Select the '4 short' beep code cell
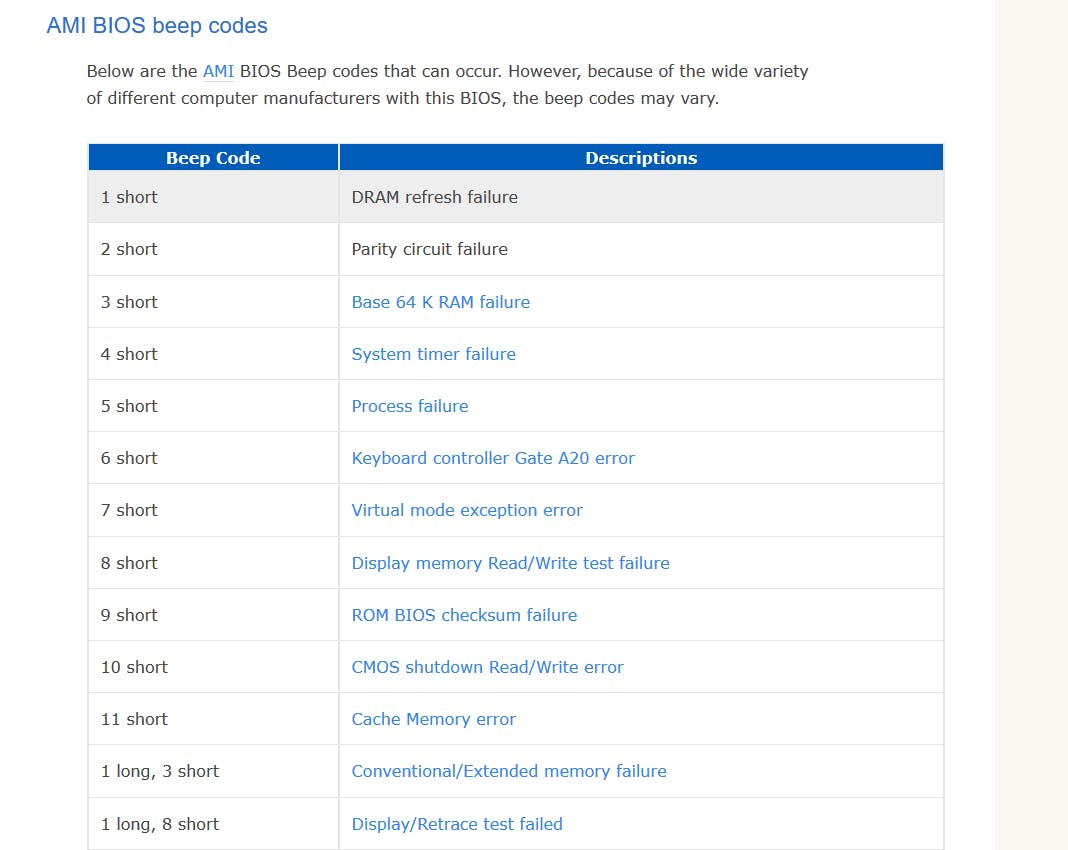1068x850 pixels. 213,354
